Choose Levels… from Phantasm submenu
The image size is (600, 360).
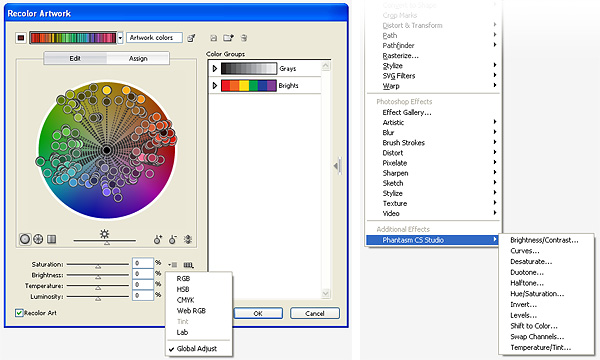(x=523, y=315)
